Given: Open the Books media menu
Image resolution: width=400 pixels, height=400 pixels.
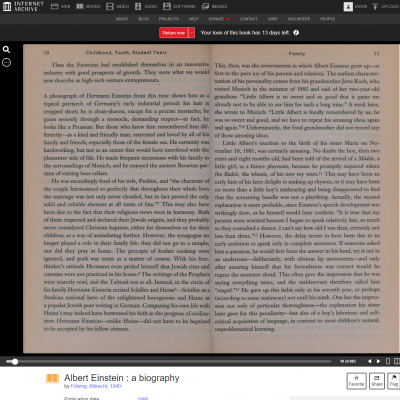Looking at the screenshot, I should pyautogui.click(x=88, y=6).
